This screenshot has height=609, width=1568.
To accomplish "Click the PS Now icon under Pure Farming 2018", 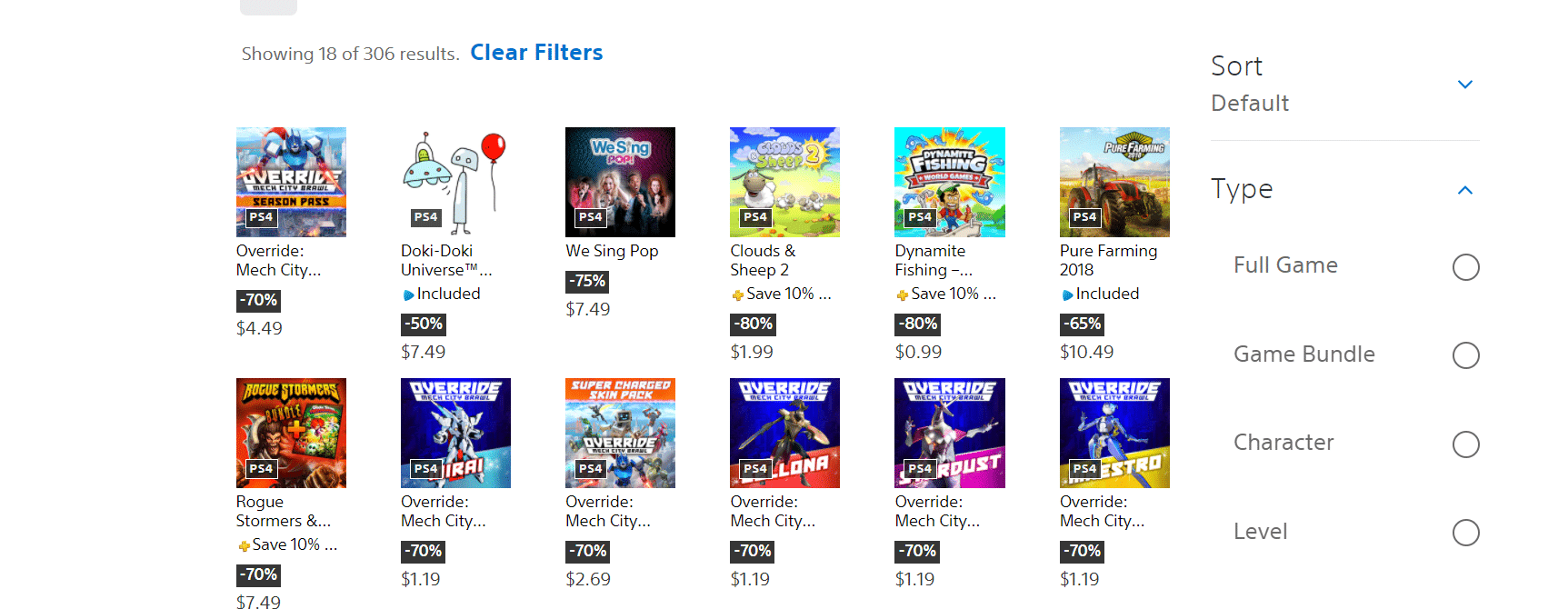I will pyautogui.click(x=1067, y=295).
